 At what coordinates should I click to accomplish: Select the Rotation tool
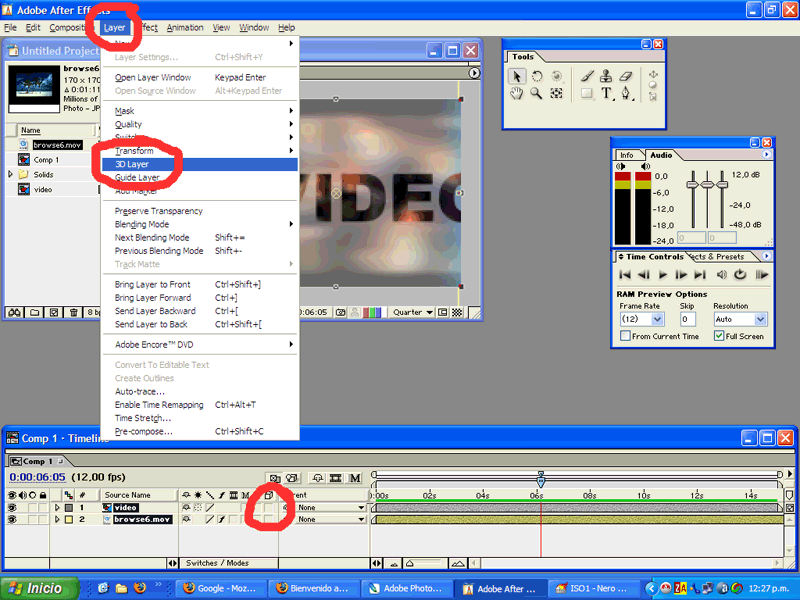click(x=537, y=77)
